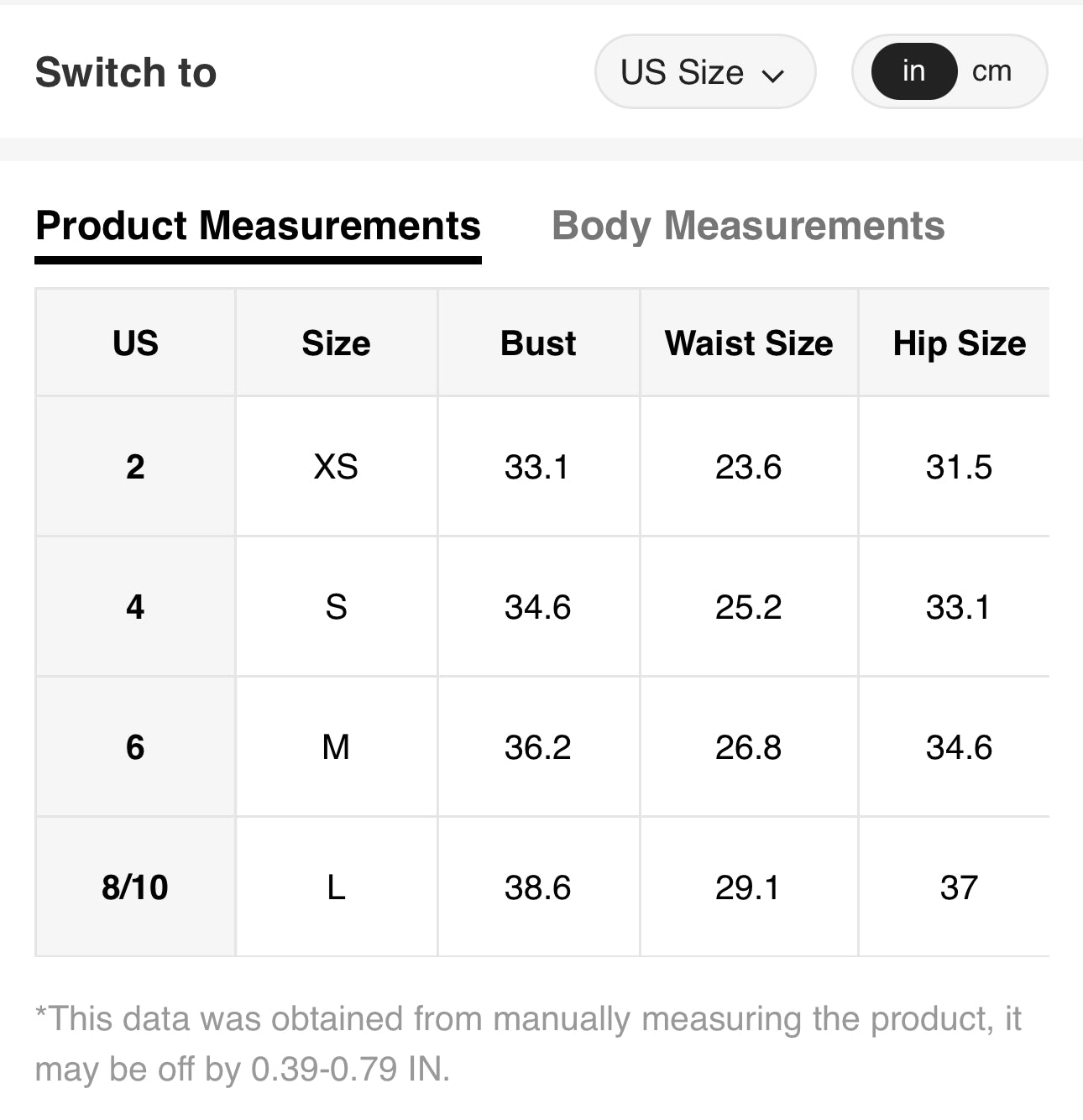Open the US Size dropdown
The height and width of the screenshot is (1120, 1083).
(704, 72)
